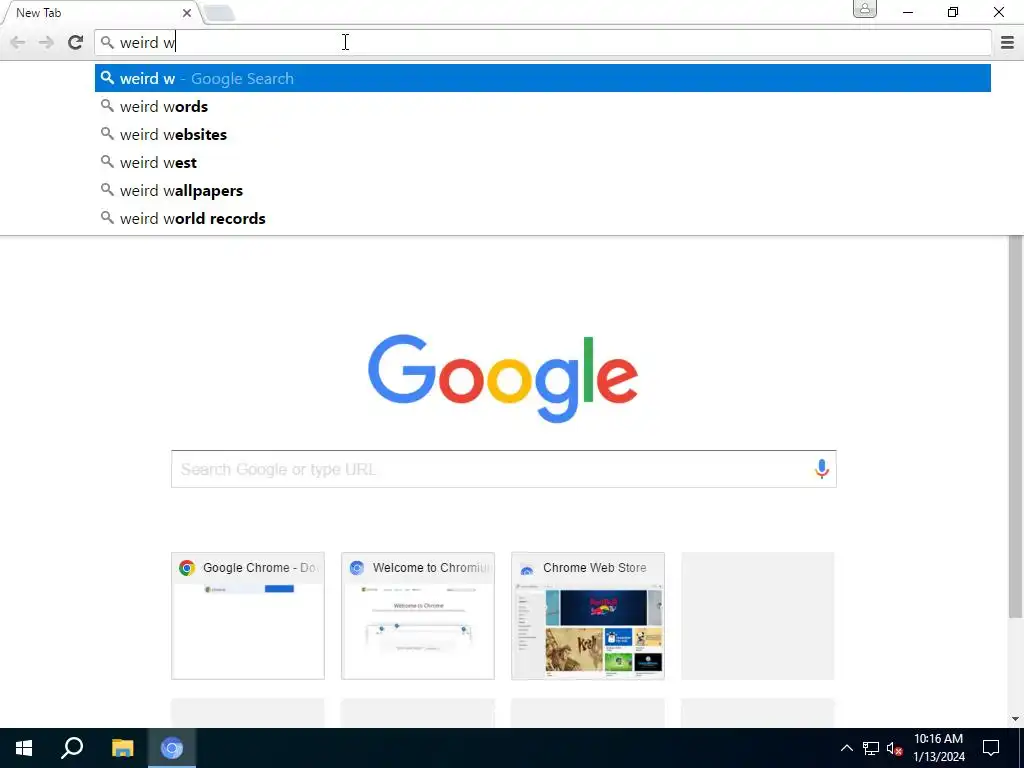This screenshot has height=768, width=1024.
Task: Show hidden system tray icons
Action: [846, 748]
